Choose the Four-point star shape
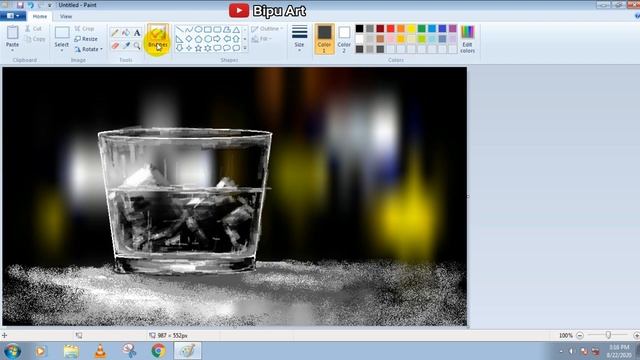Viewport: 640px width, 360px height. point(189,48)
